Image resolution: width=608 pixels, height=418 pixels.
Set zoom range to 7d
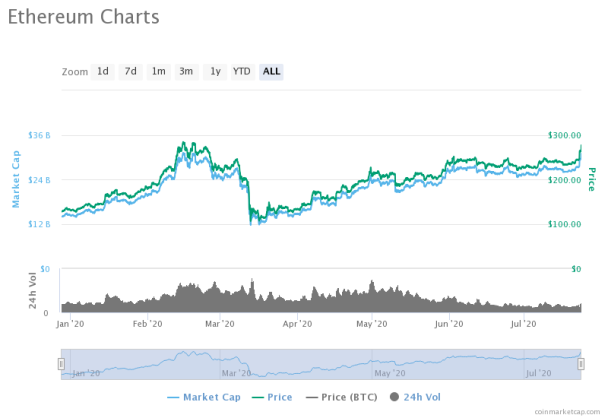[130, 72]
